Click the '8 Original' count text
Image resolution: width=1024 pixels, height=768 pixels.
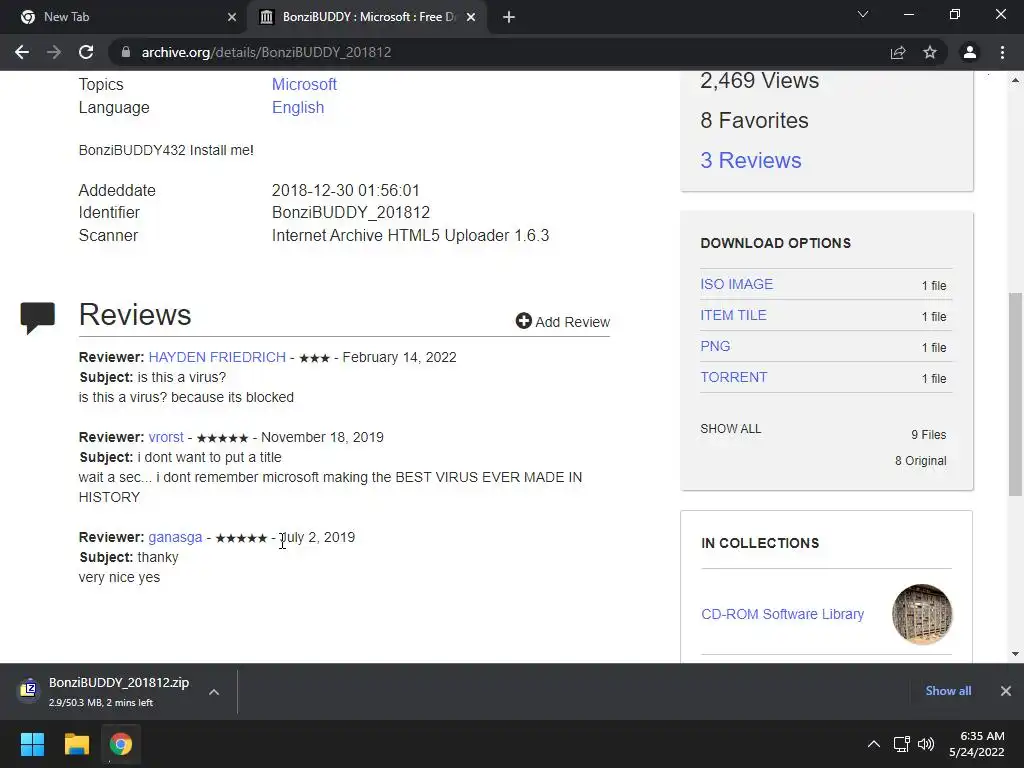tap(921, 460)
